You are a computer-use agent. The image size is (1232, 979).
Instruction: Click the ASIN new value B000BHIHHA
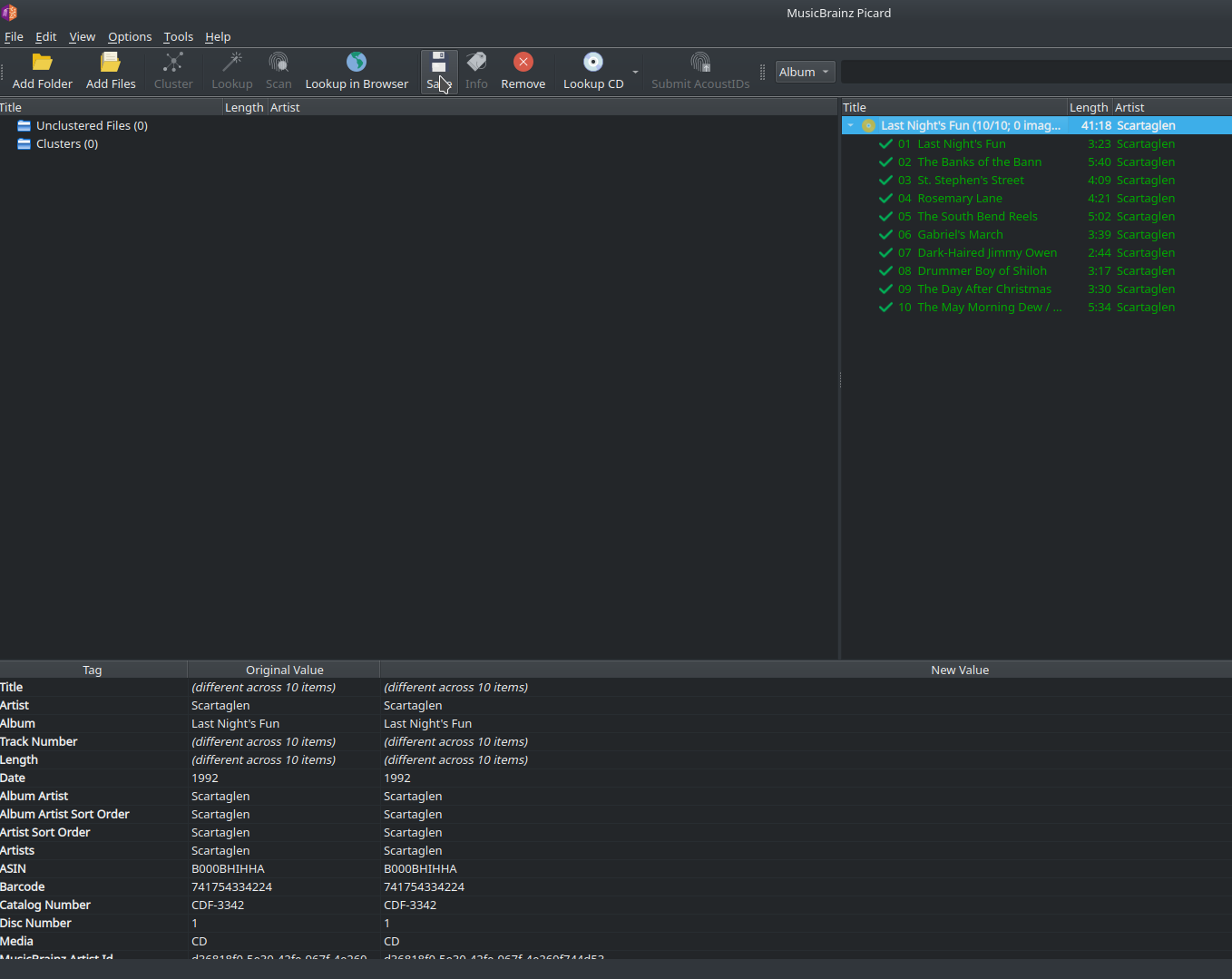420,868
